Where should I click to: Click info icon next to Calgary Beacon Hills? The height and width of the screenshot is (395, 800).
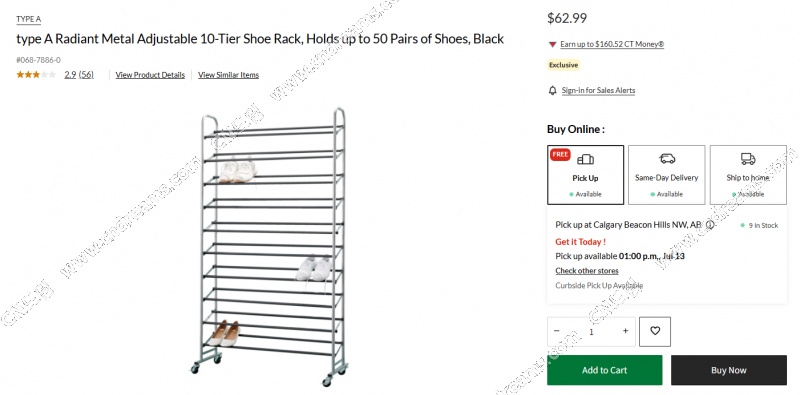[710, 225]
